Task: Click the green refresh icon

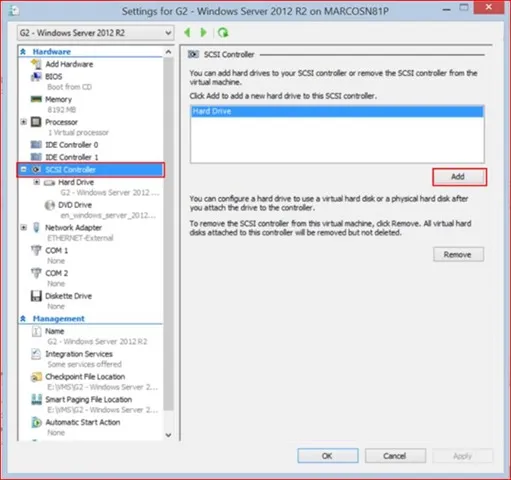Action: [x=223, y=33]
